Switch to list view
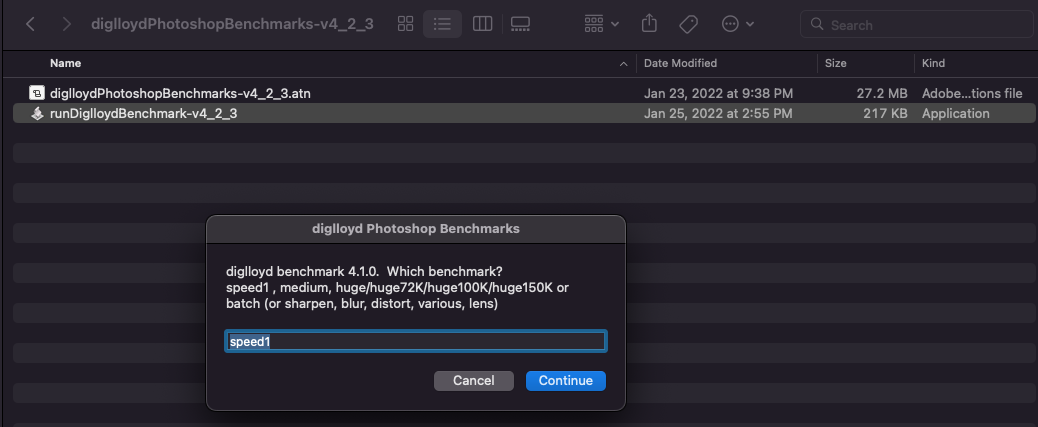This screenshot has width=1038, height=427. pos(442,24)
